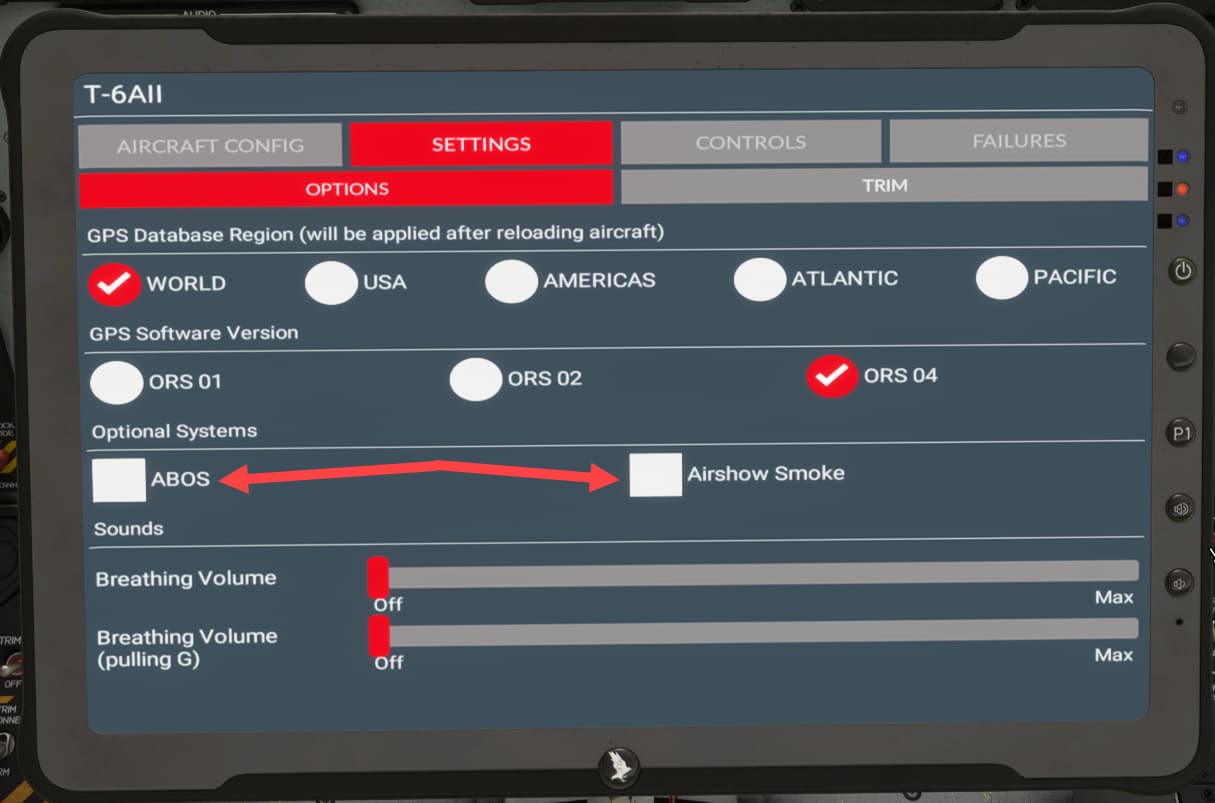Choose ORS 02 software version
The image size is (1215, 803).
point(475,379)
